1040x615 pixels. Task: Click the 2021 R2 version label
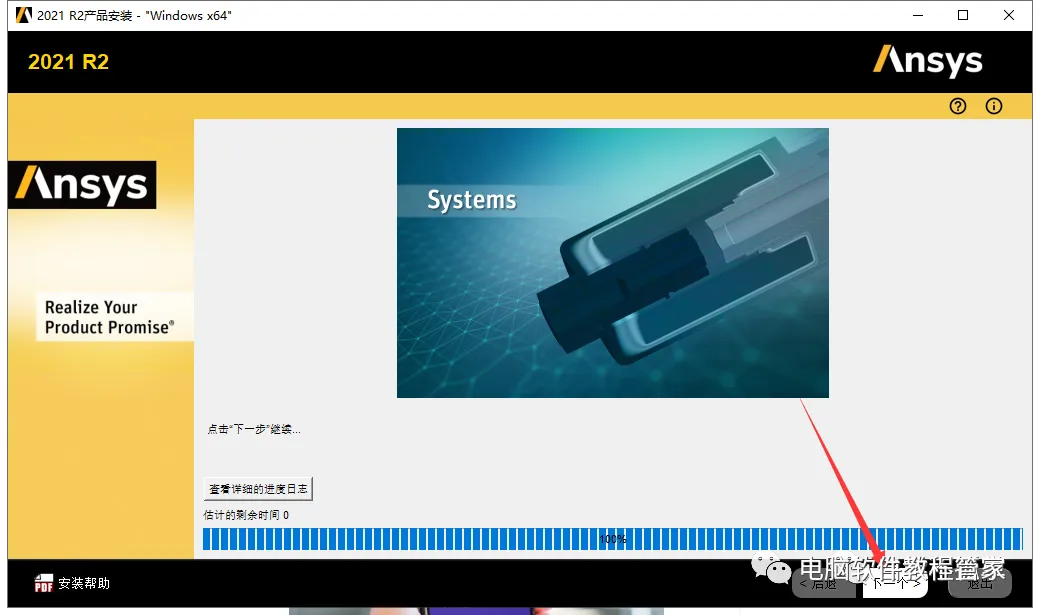click(x=68, y=62)
